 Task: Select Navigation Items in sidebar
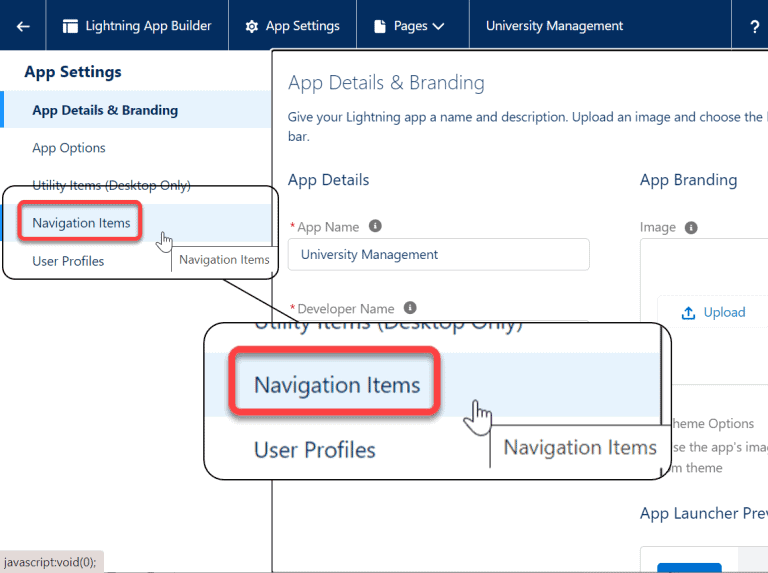pyautogui.click(x=81, y=223)
